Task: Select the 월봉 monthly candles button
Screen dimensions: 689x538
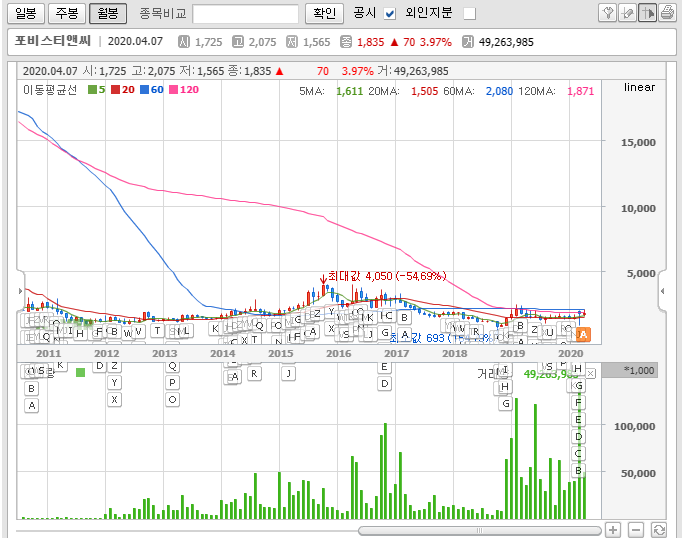Action: tap(108, 13)
